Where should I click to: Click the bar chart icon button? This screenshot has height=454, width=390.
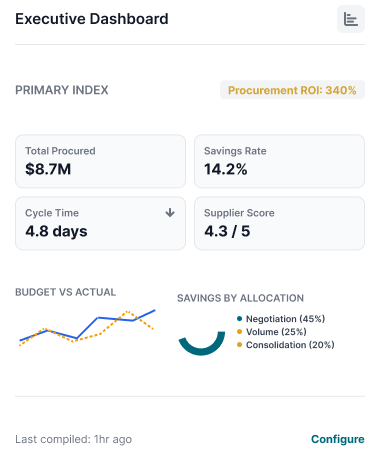click(351, 19)
